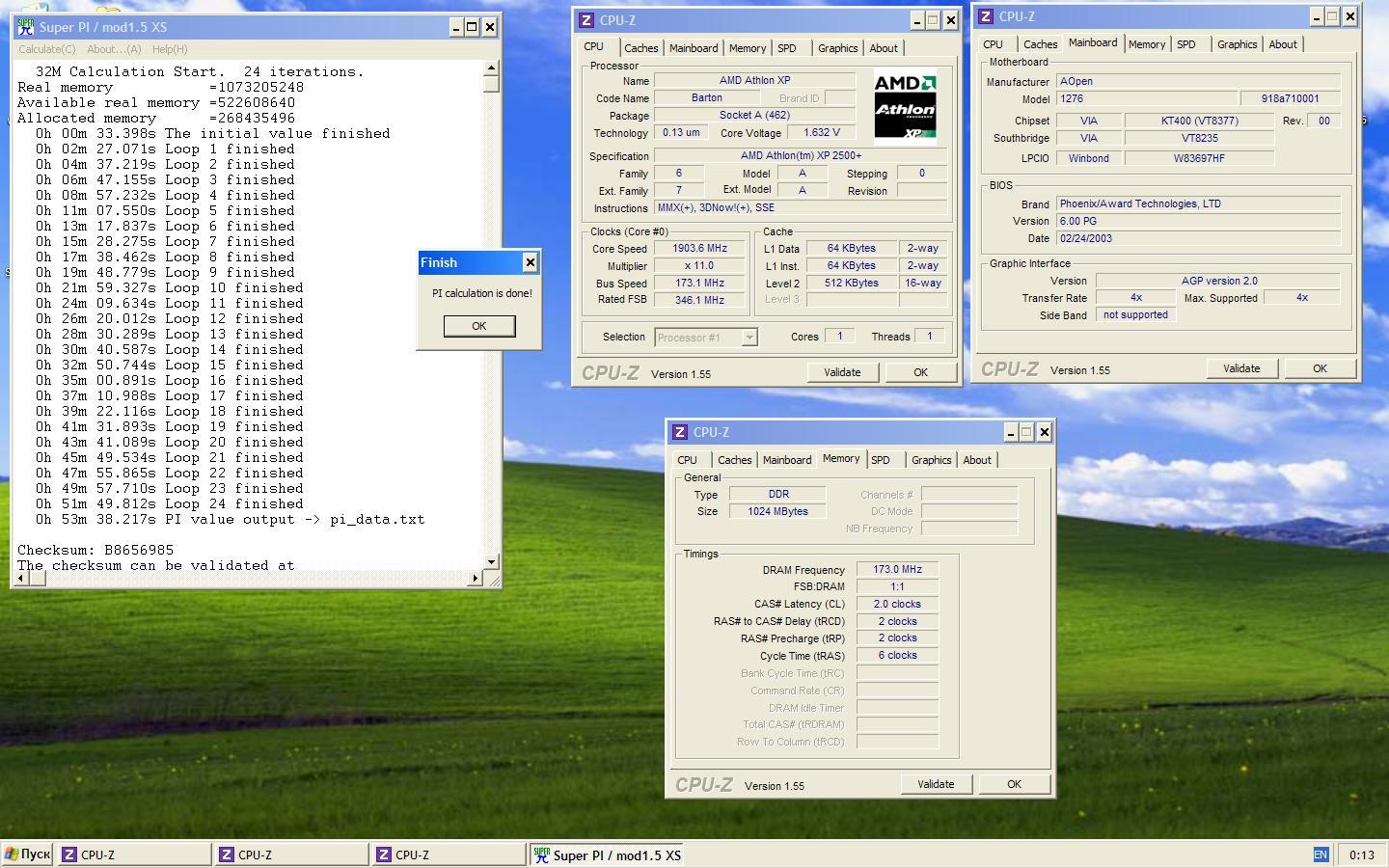The height and width of the screenshot is (868, 1389).
Task: Click OK in the Finish dialog
Action: (479, 326)
